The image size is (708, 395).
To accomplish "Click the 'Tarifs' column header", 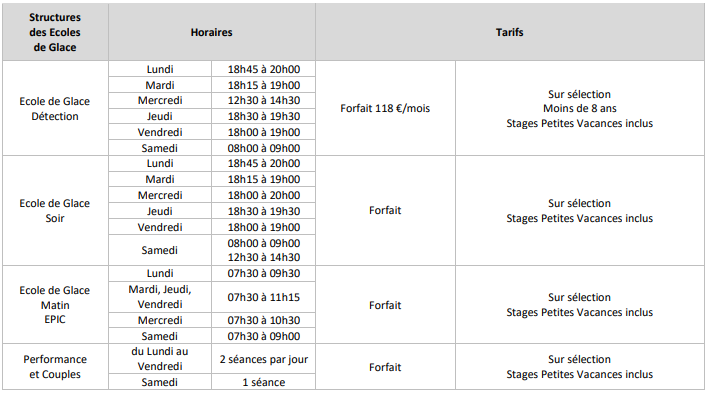I will coord(510,32).
